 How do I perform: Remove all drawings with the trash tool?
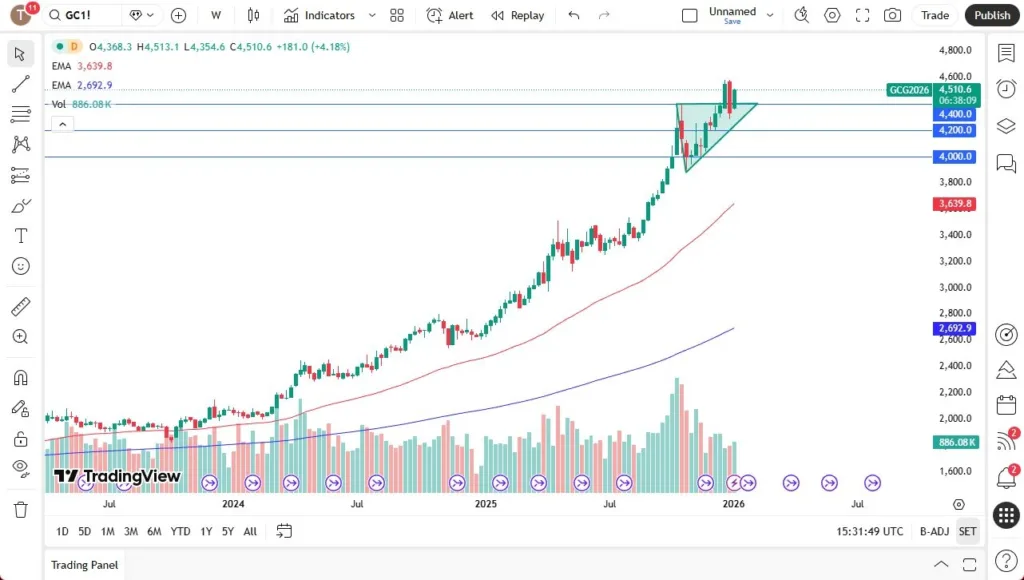coord(20,509)
